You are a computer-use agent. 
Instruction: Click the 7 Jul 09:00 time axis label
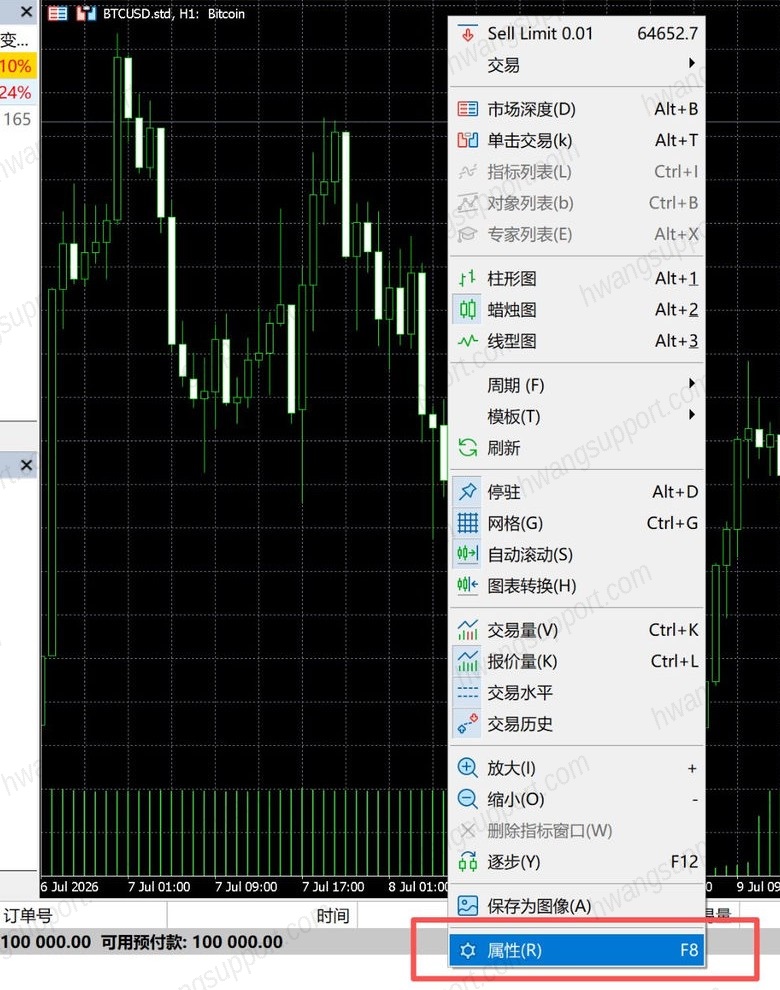click(x=246, y=886)
